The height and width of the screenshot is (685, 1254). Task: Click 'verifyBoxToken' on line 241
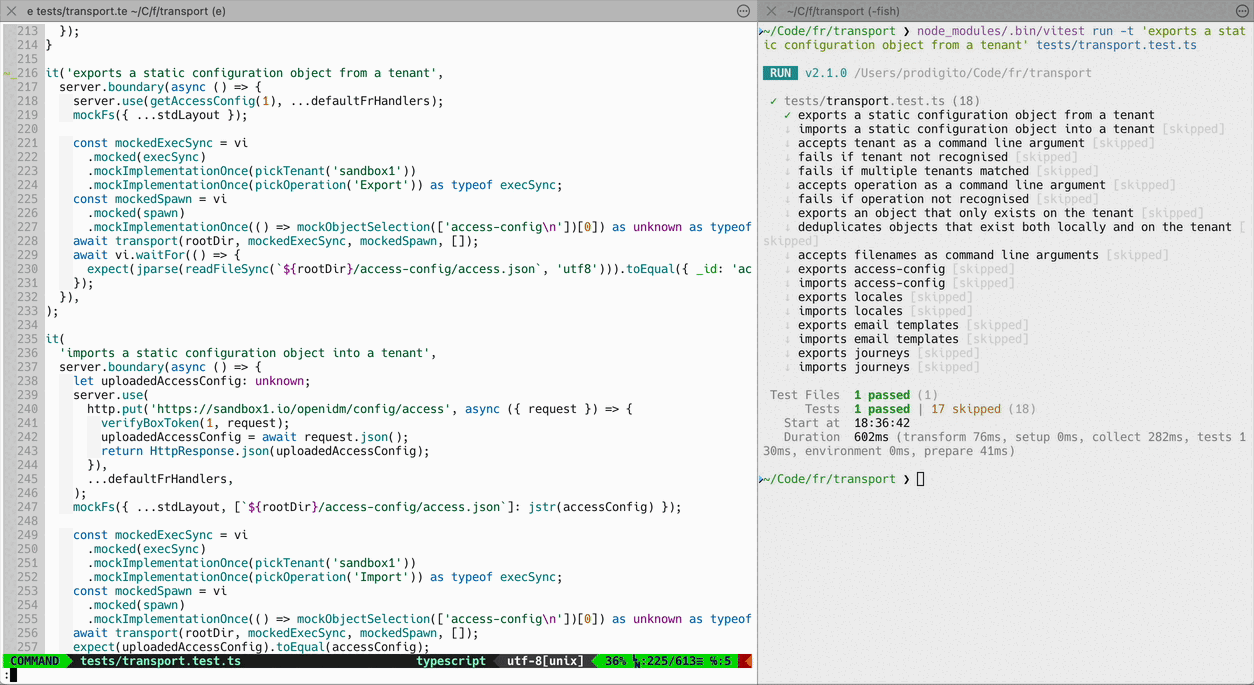pyautogui.click(x=150, y=423)
